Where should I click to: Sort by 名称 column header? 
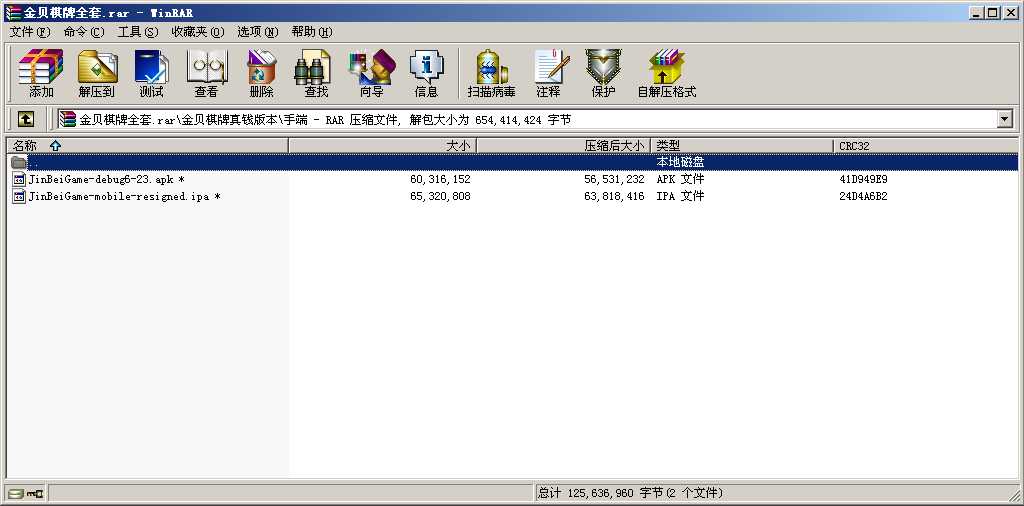tap(148, 146)
